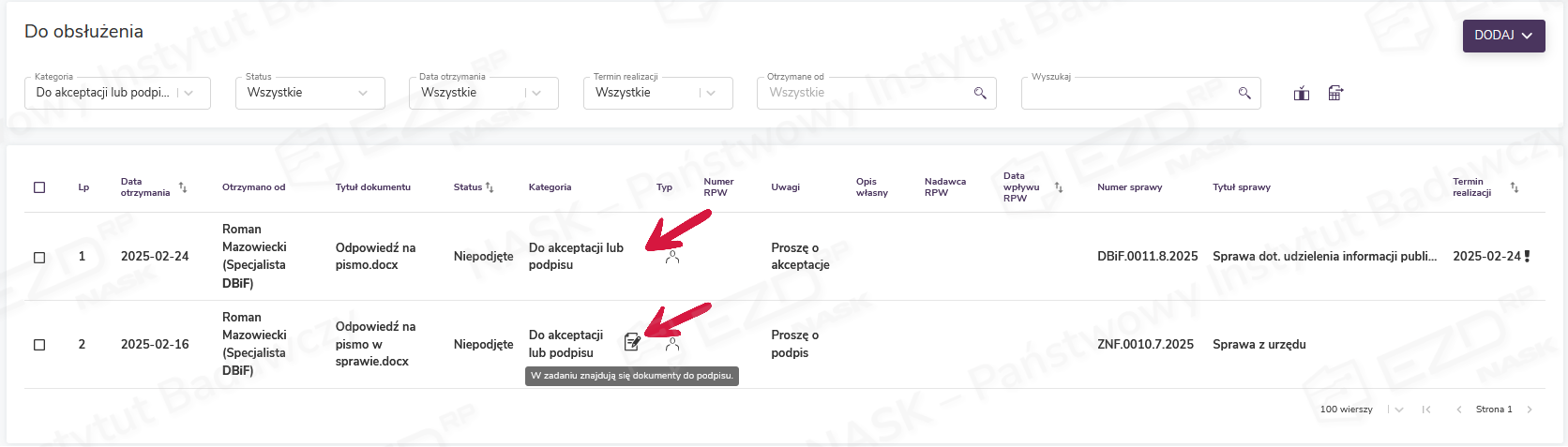This screenshot has height=447, width=1568.
Task: Open the Kategoria filter dropdown
Action: click(x=190, y=93)
